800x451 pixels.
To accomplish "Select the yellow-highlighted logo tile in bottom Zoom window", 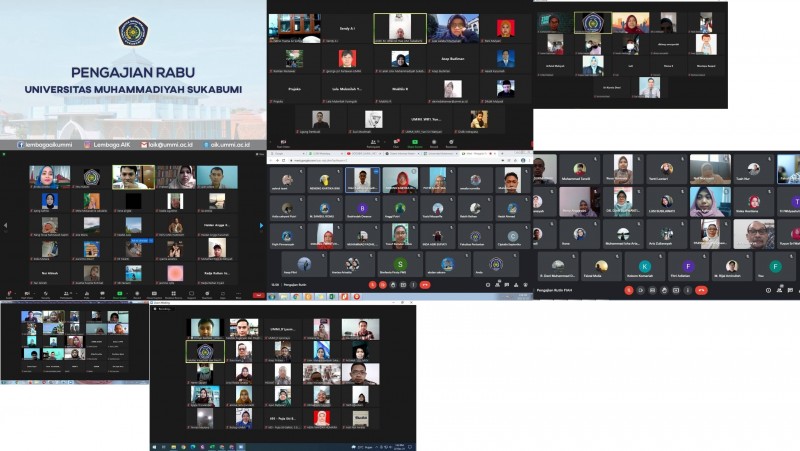I will tap(206, 351).
